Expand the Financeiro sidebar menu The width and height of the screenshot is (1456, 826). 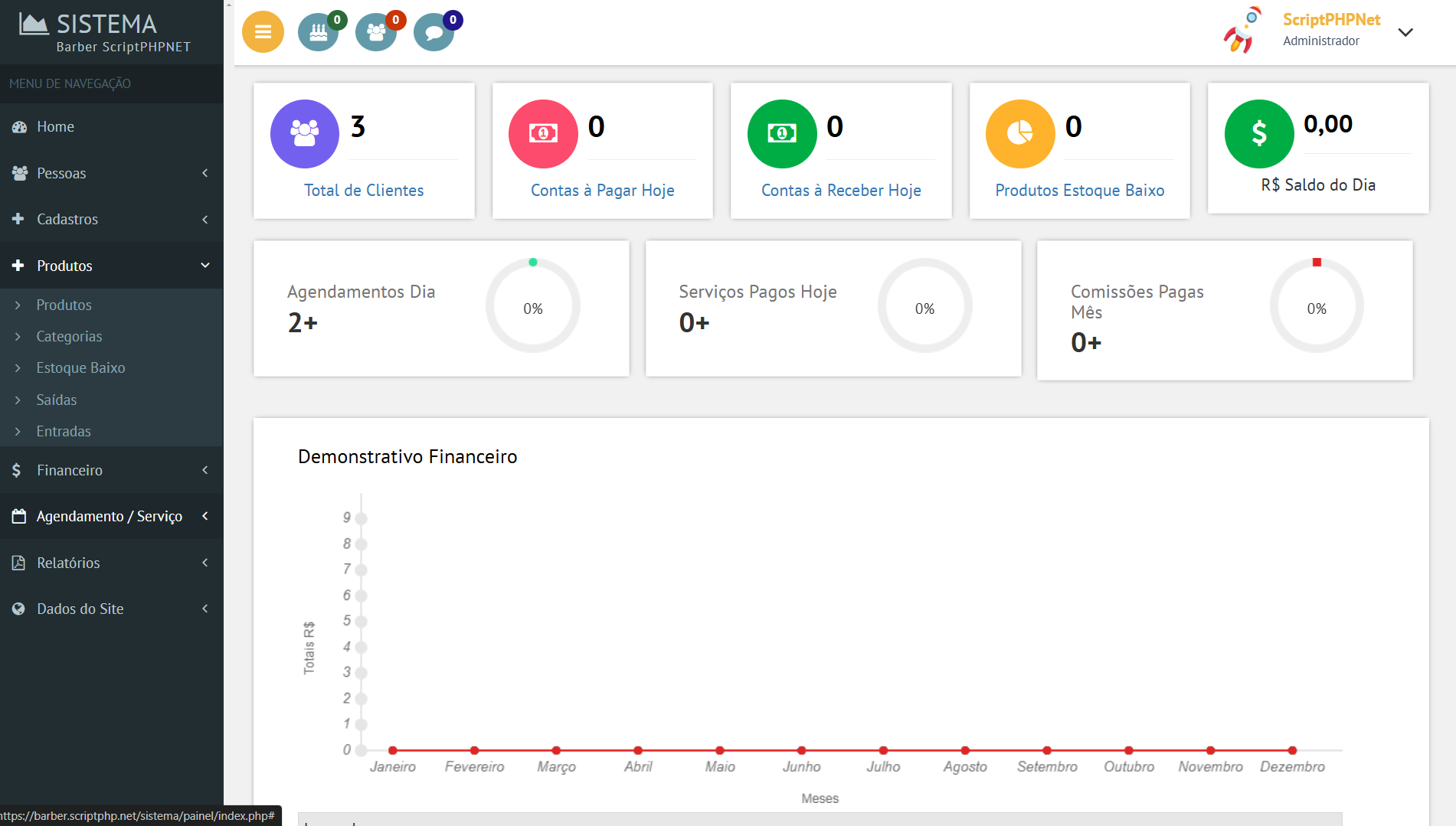[x=112, y=470]
